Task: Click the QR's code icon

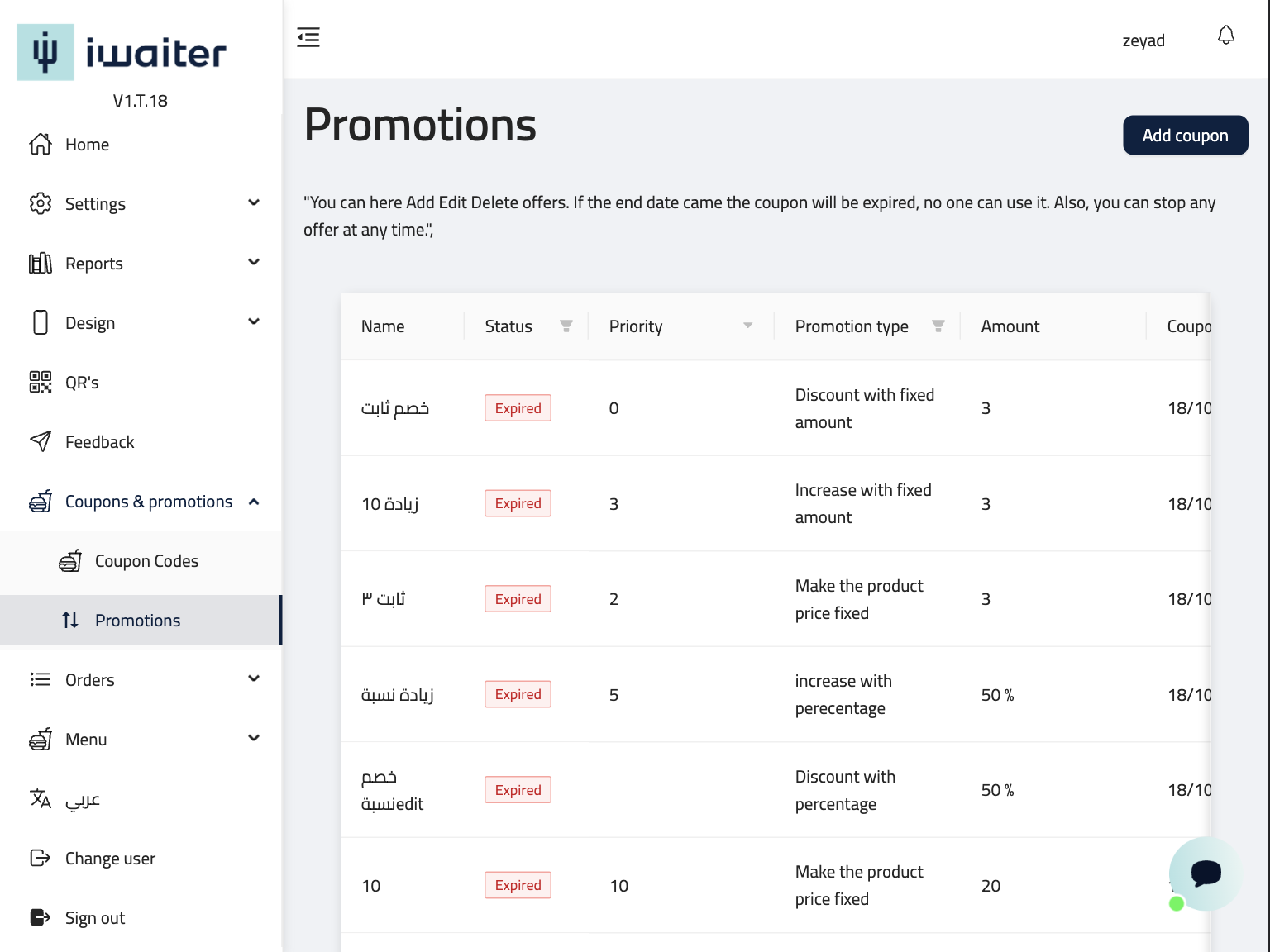Action: pos(41,382)
